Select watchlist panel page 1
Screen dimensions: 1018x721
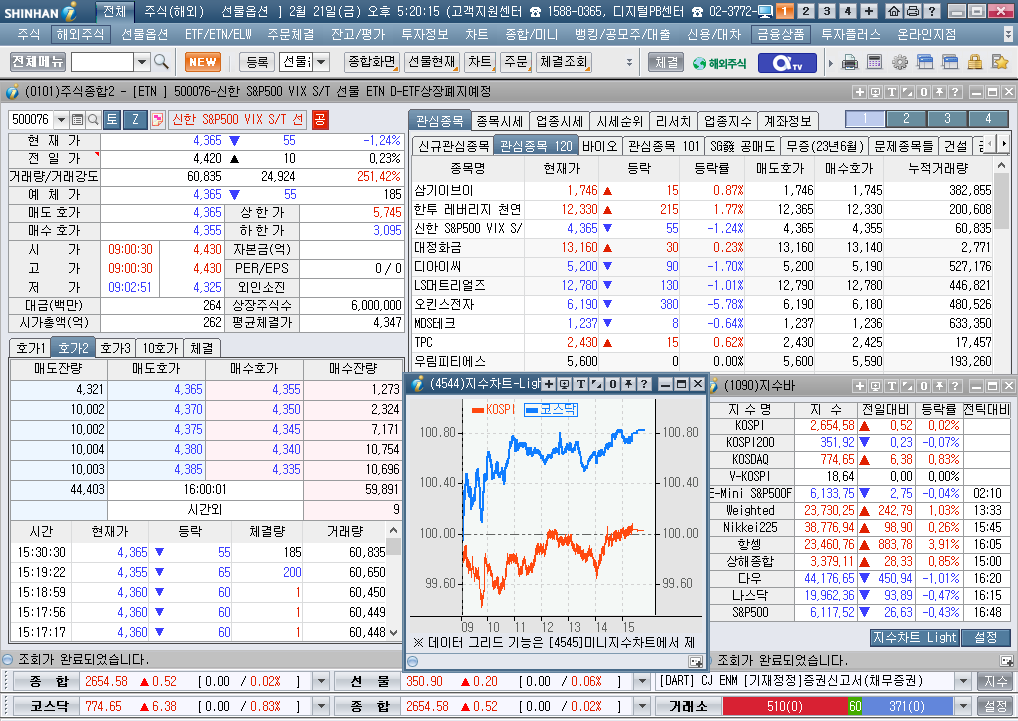(x=865, y=119)
